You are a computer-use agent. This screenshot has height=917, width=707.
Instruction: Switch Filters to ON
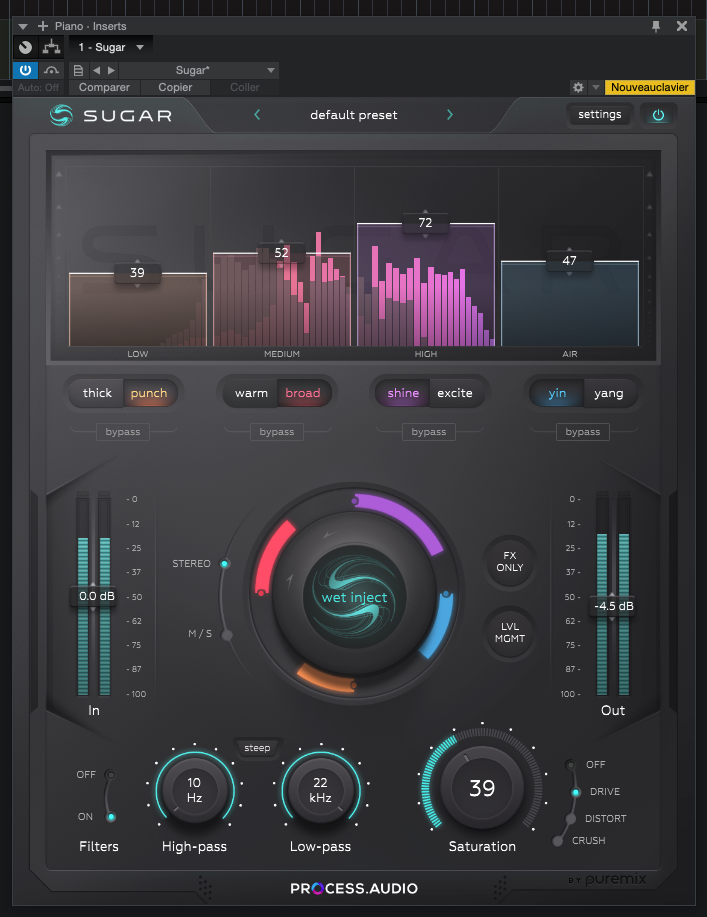pyautogui.click(x=111, y=817)
